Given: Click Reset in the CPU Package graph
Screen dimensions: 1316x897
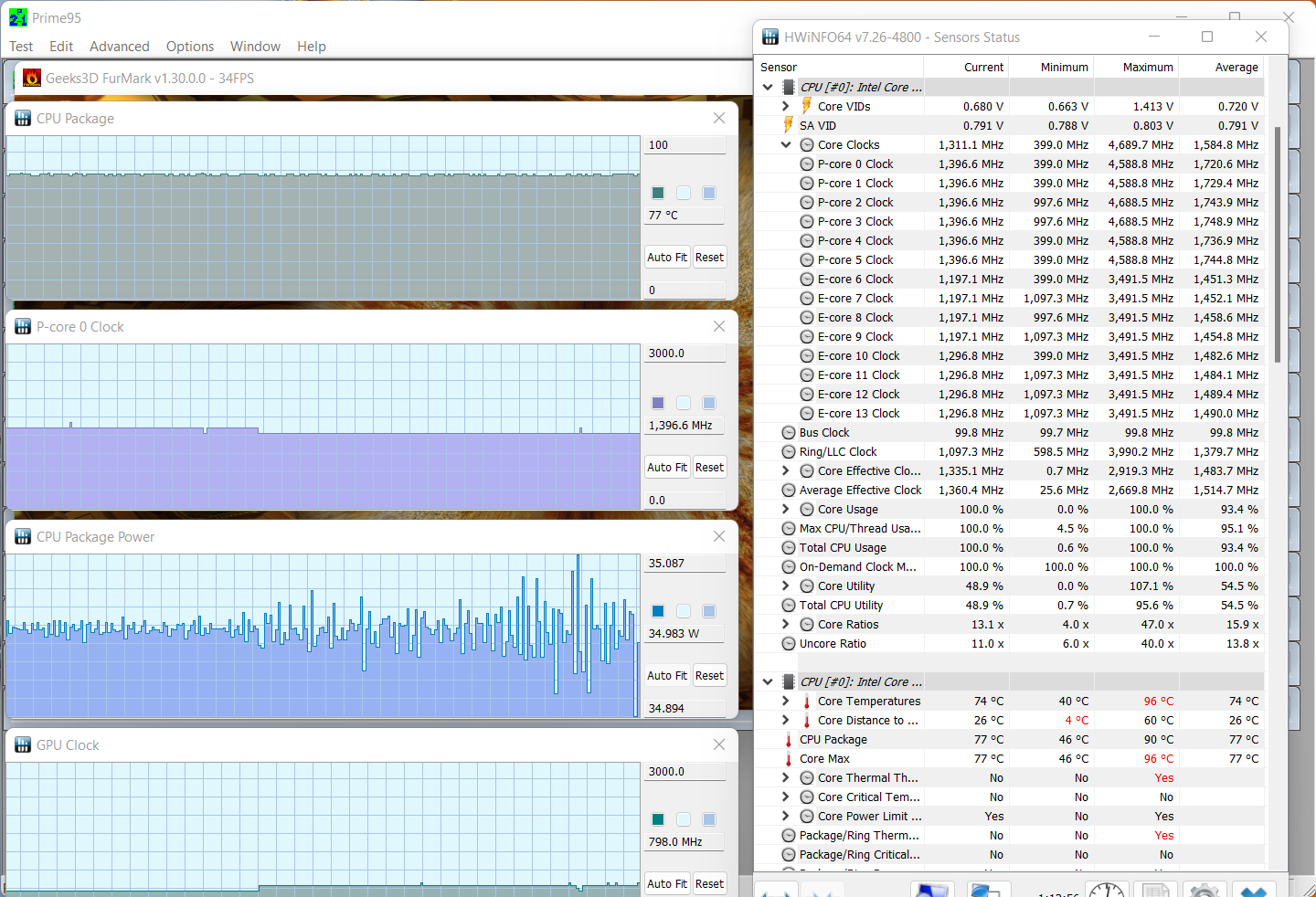Looking at the screenshot, I should [x=709, y=258].
